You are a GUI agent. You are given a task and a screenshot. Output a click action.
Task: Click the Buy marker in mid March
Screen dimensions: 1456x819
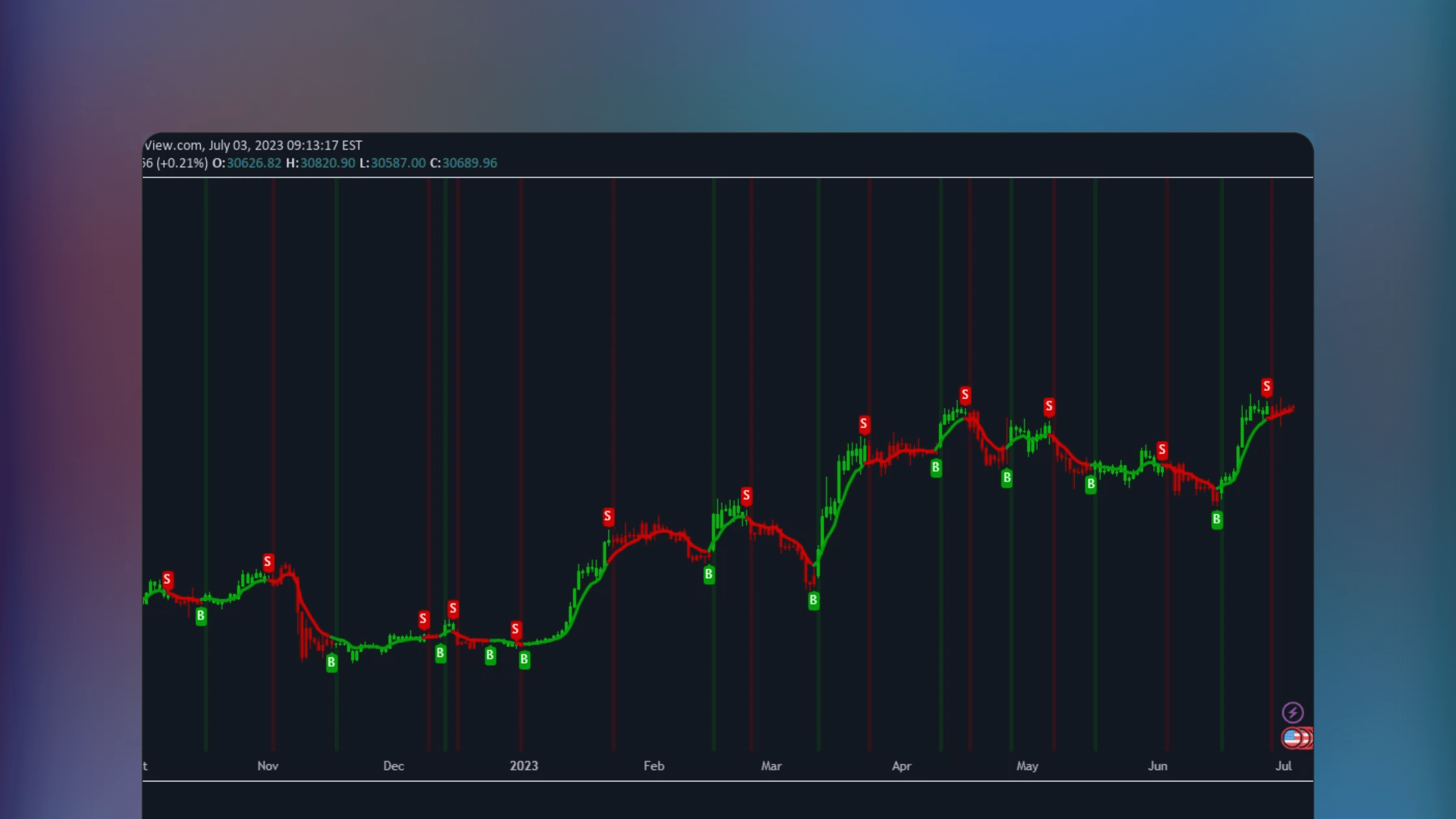tap(813, 600)
